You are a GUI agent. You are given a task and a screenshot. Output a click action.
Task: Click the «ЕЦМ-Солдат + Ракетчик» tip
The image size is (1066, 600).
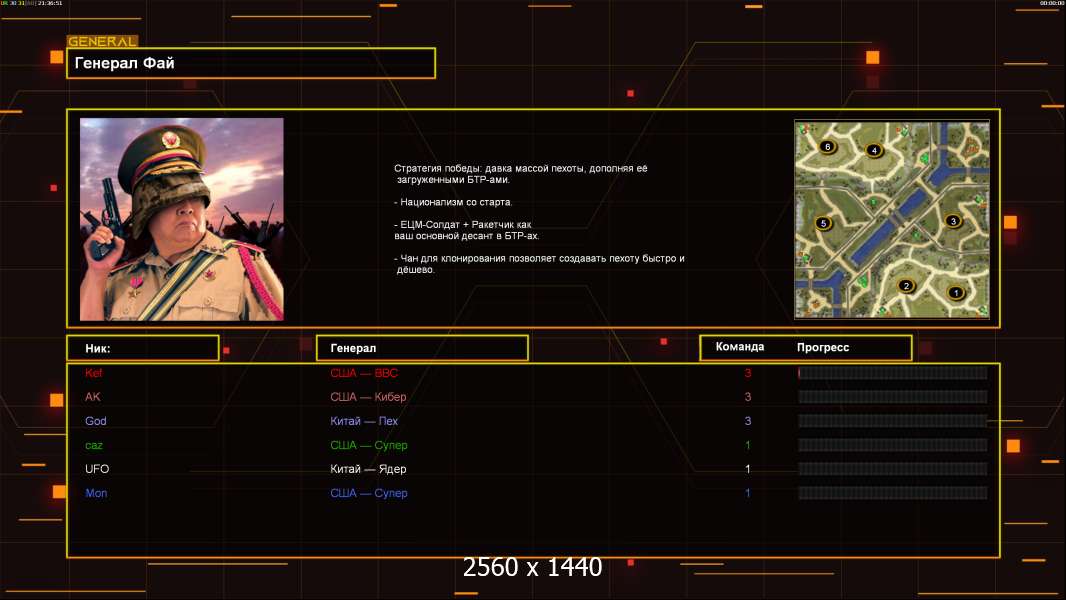(x=466, y=230)
